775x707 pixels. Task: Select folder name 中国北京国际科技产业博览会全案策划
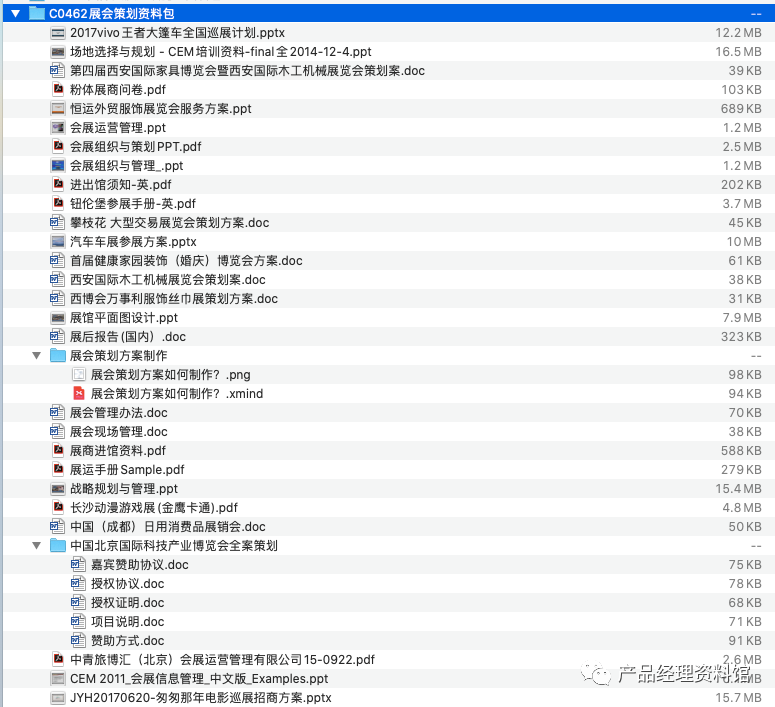[x=174, y=546]
